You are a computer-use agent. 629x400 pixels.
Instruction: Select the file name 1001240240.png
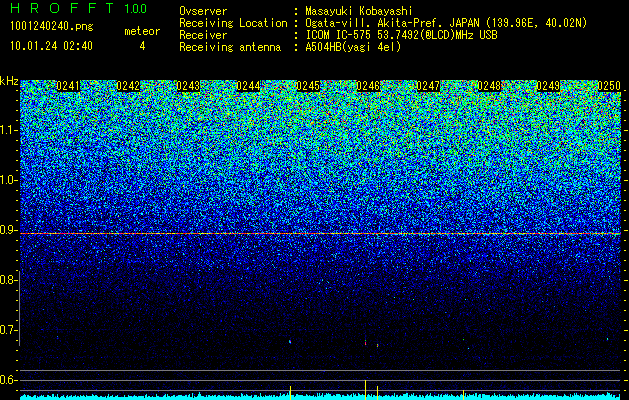52,26
